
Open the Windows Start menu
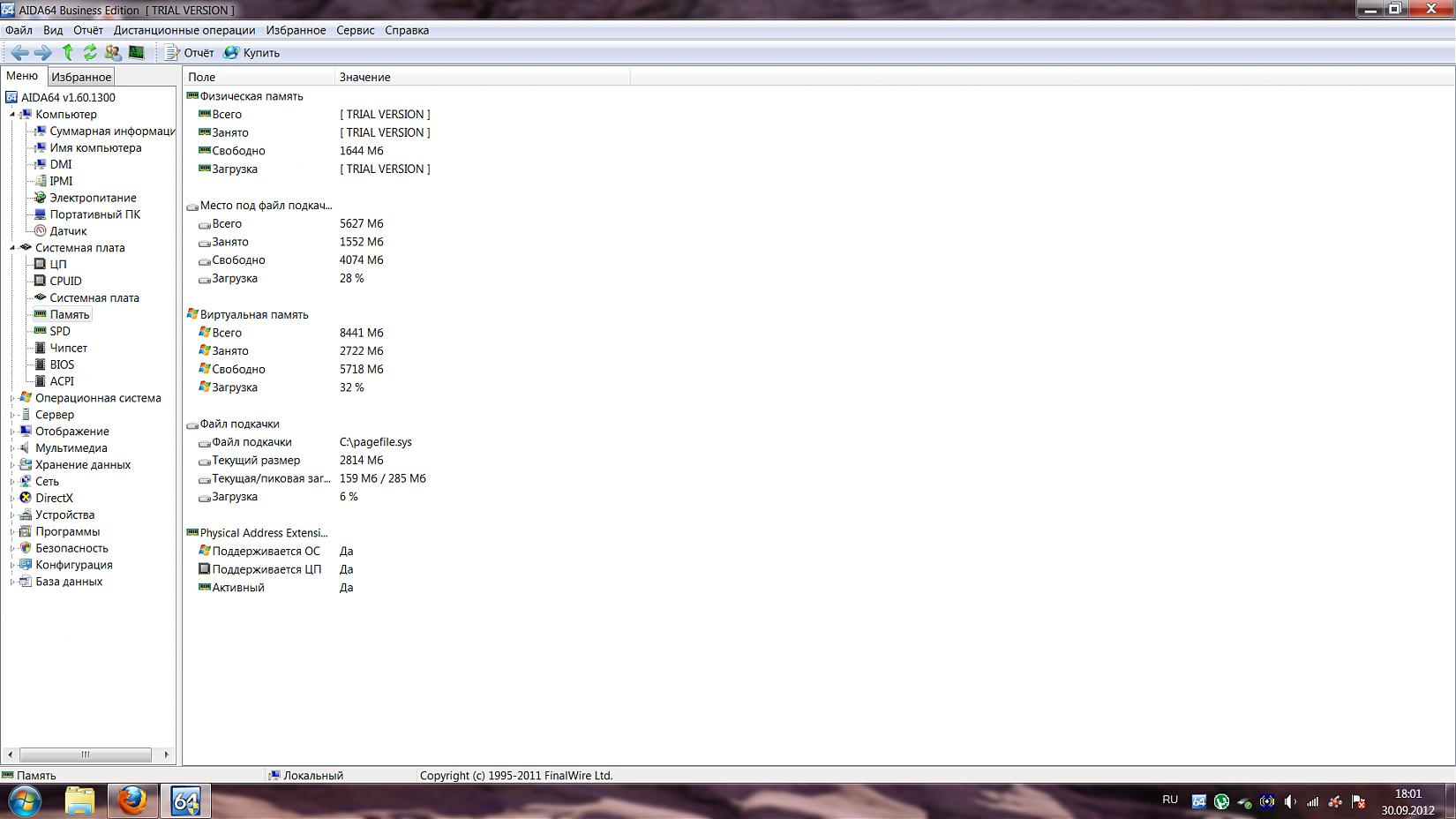[x=24, y=801]
